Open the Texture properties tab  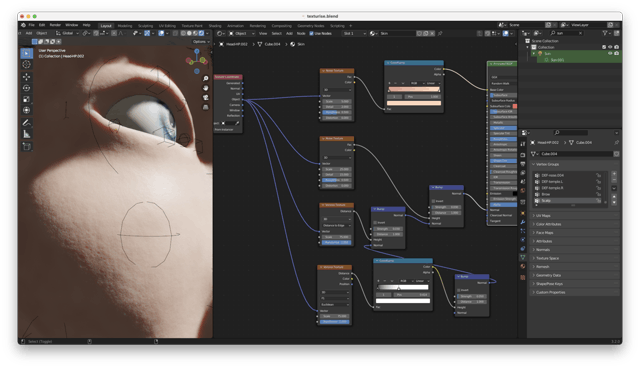pyautogui.click(x=523, y=277)
